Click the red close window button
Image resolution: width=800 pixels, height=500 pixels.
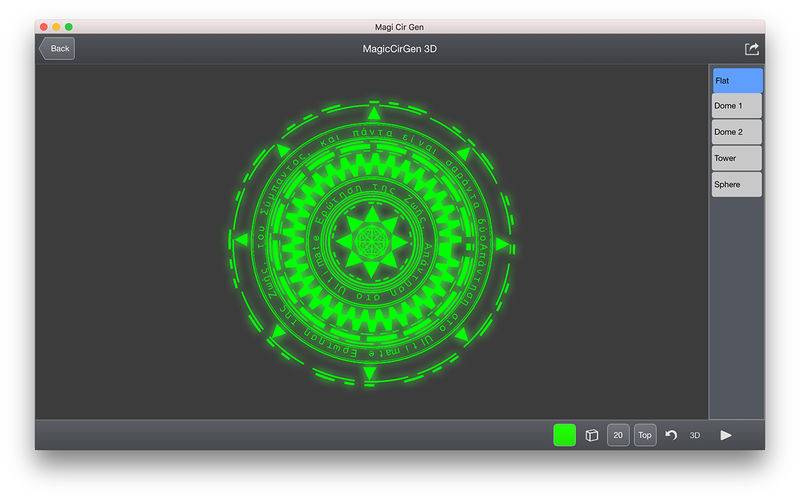(x=45, y=26)
